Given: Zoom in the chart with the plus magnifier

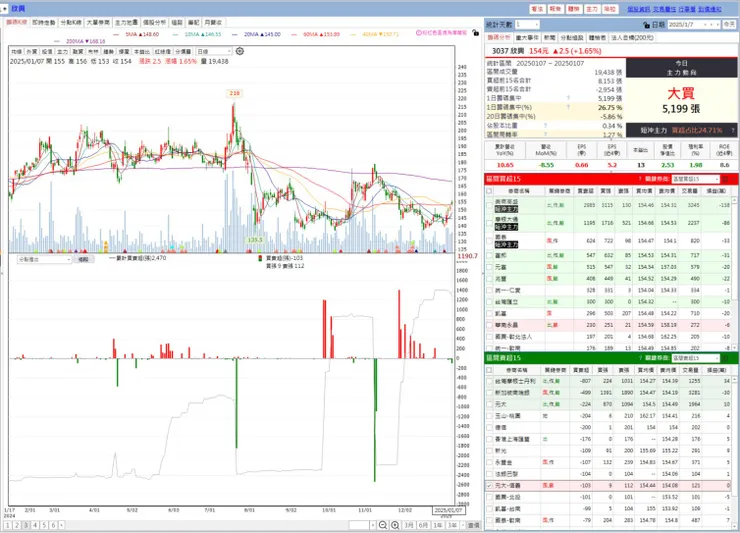Looking at the screenshot, I should pos(395,525).
